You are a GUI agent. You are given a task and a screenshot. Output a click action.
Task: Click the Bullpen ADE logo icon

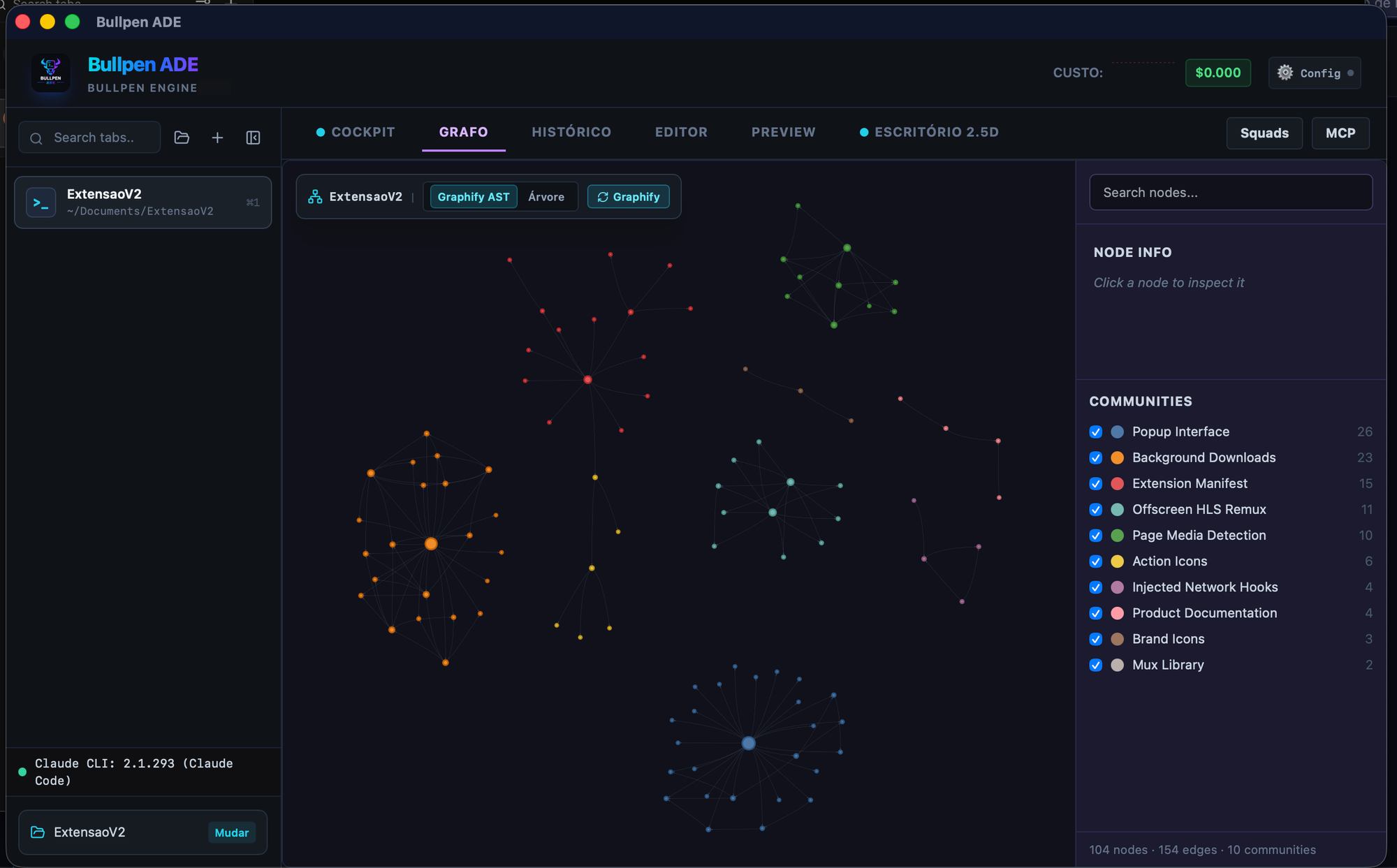(50, 73)
